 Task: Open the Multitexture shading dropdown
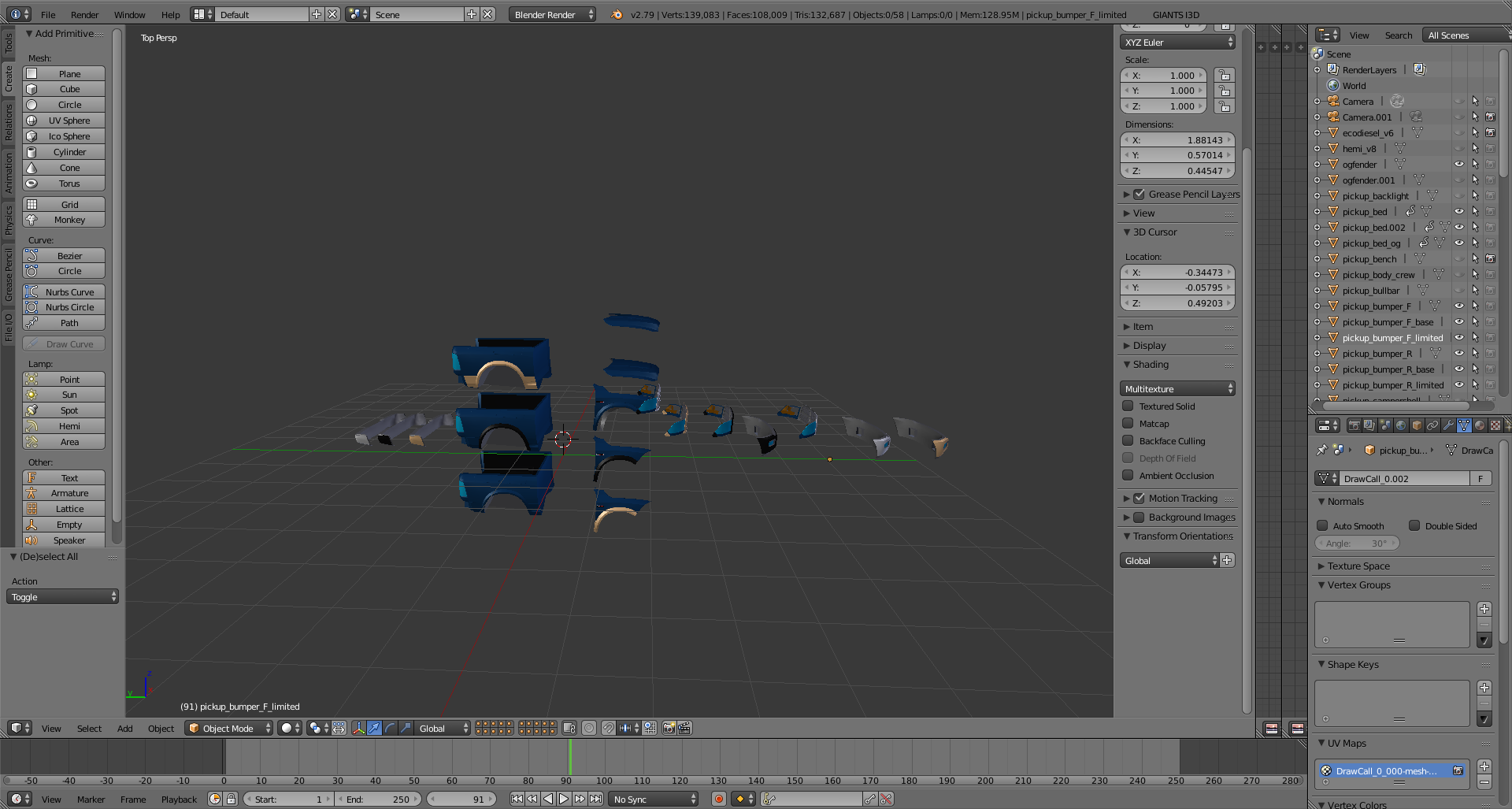[1177, 388]
